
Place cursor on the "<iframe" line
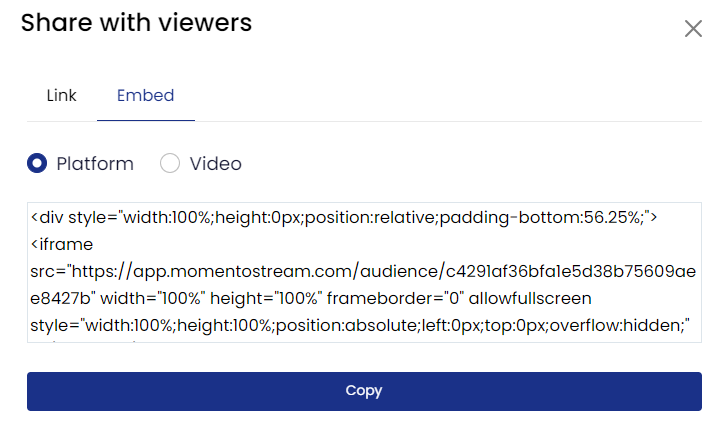tap(62, 243)
